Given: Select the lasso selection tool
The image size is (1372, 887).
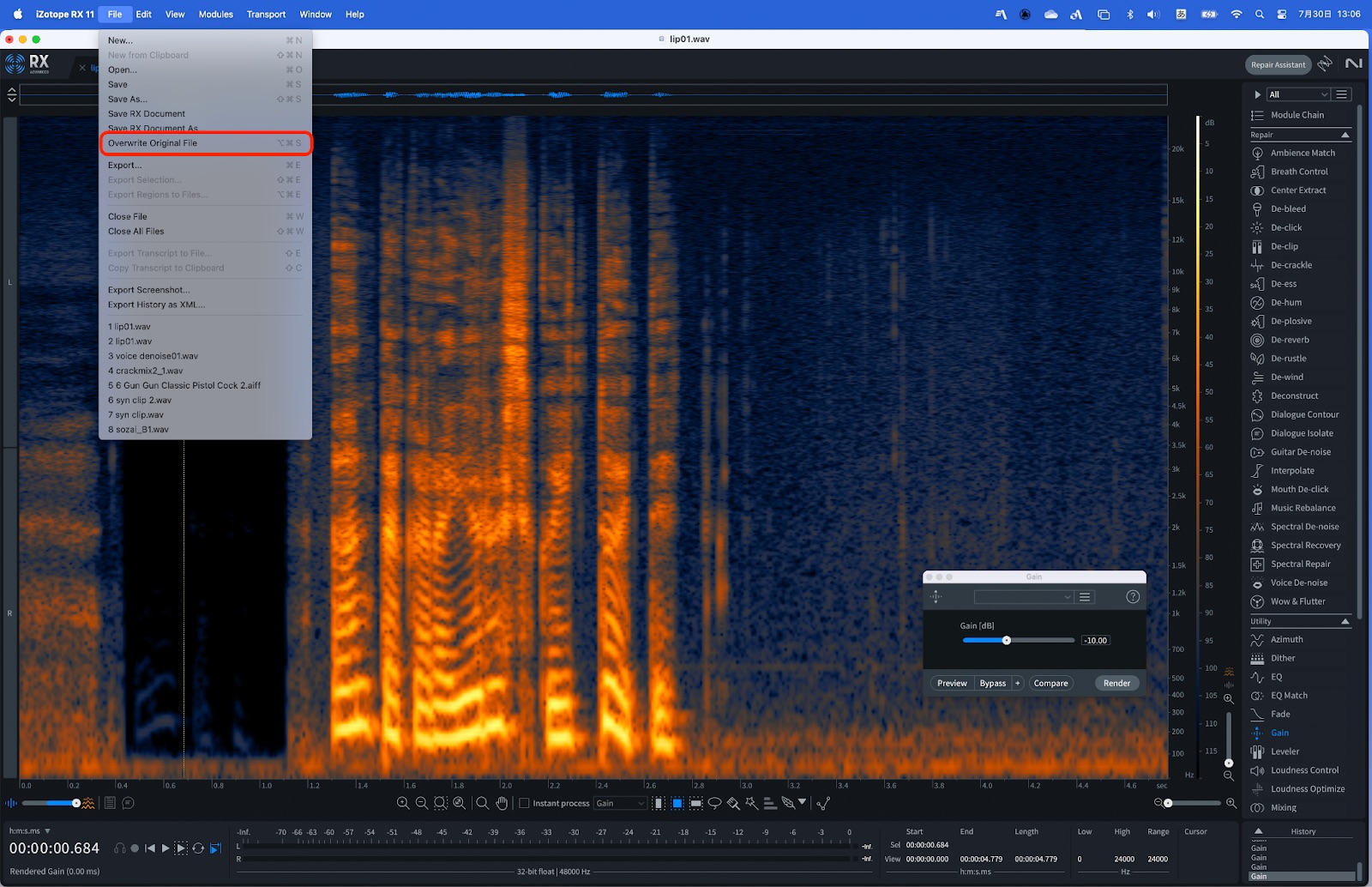Looking at the screenshot, I should coord(714,804).
